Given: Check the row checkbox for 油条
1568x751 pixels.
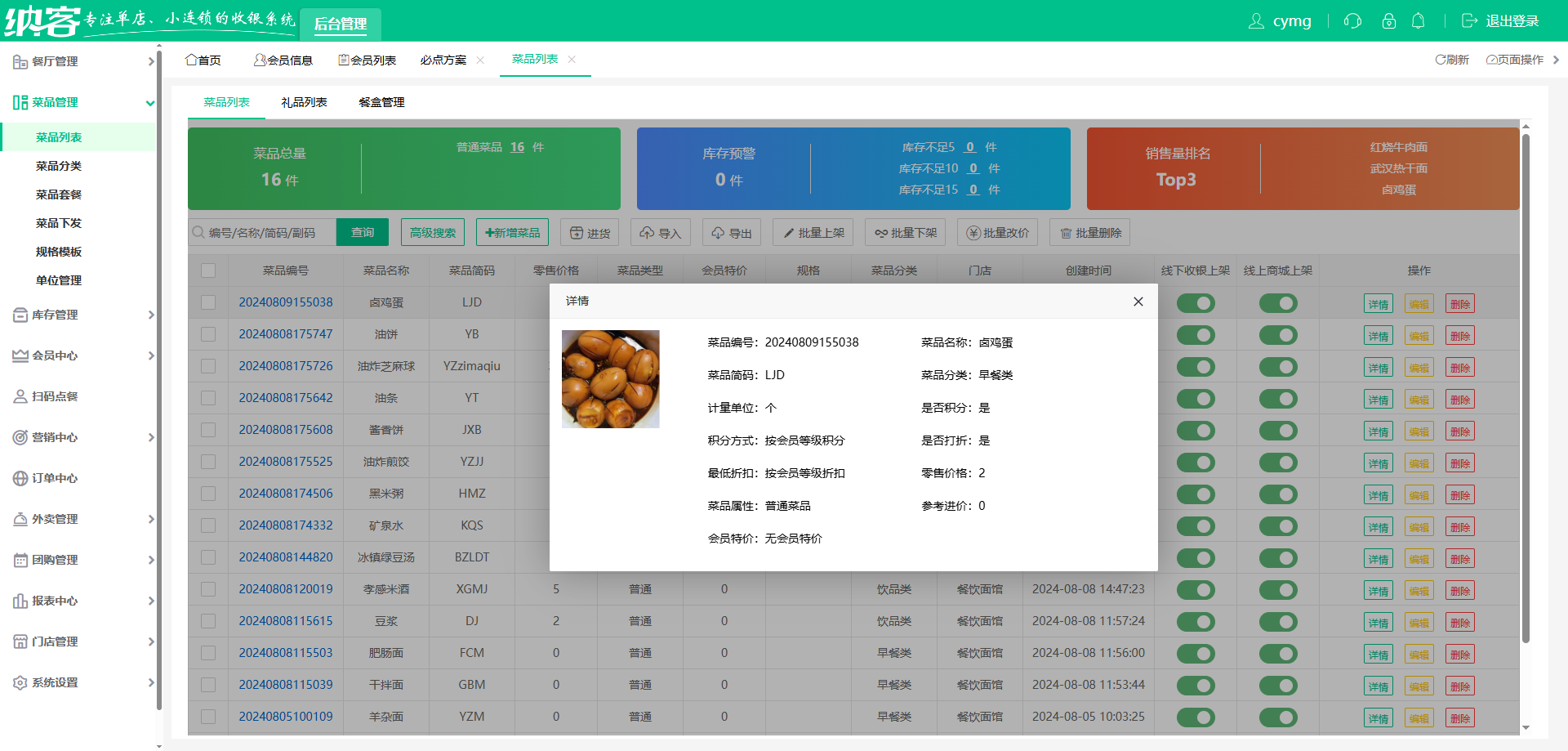Looking at the screenshot, I should pyautogui.click(x=207, y=398).
